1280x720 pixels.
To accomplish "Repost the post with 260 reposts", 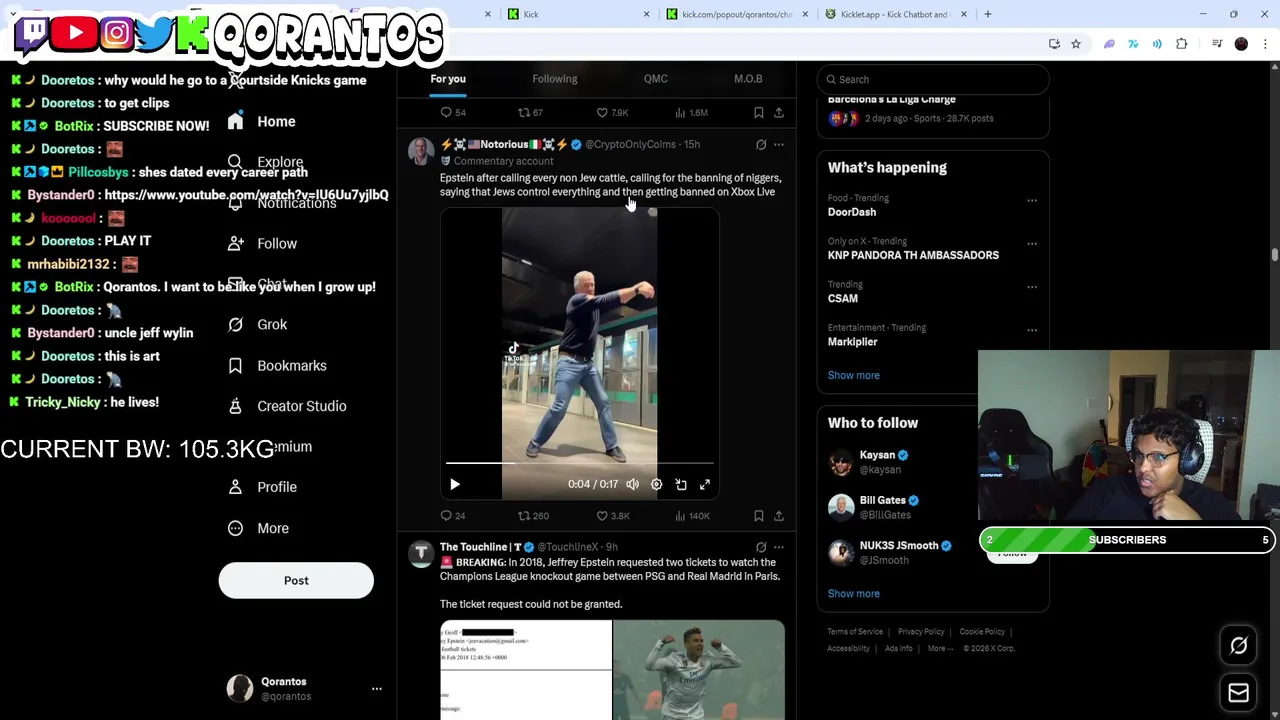I will tap(533, 516).
